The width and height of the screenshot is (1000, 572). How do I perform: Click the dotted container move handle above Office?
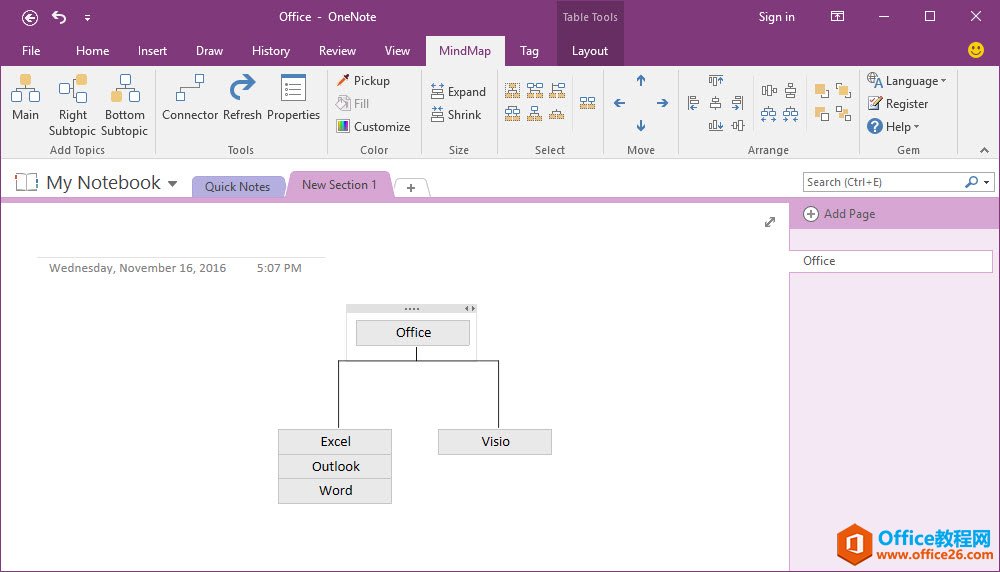click(x=412, y=309)
